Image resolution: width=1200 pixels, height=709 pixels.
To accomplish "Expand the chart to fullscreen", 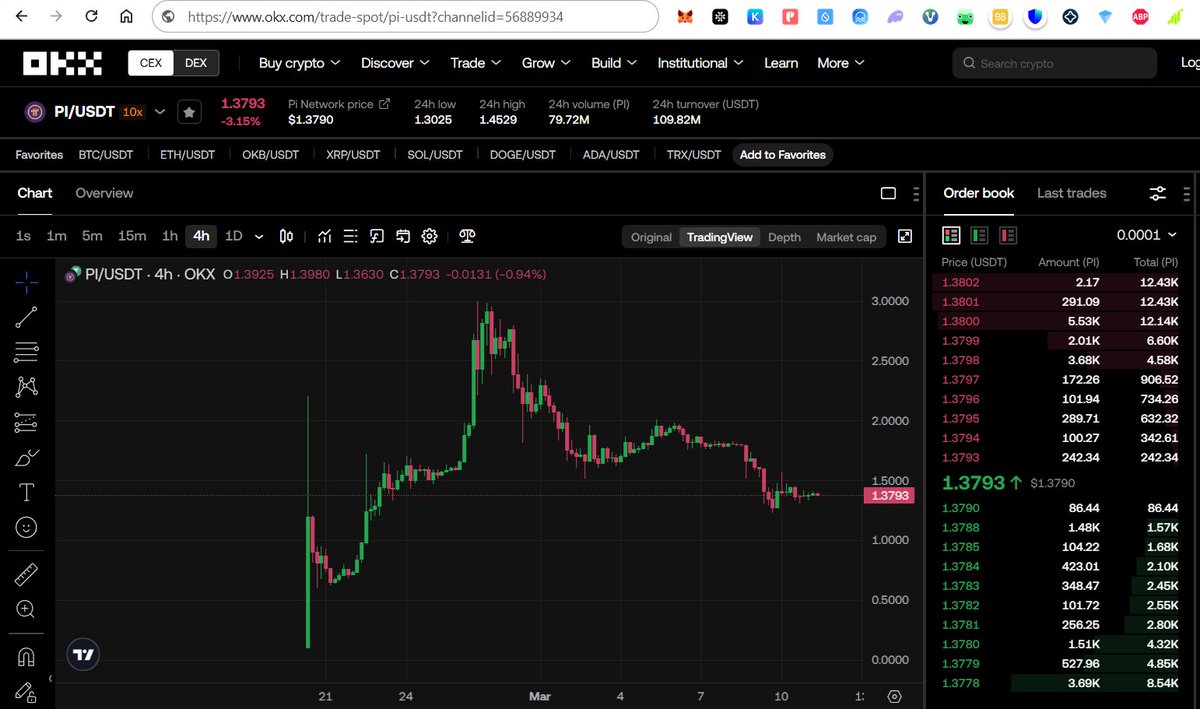I will coord(905,236).
